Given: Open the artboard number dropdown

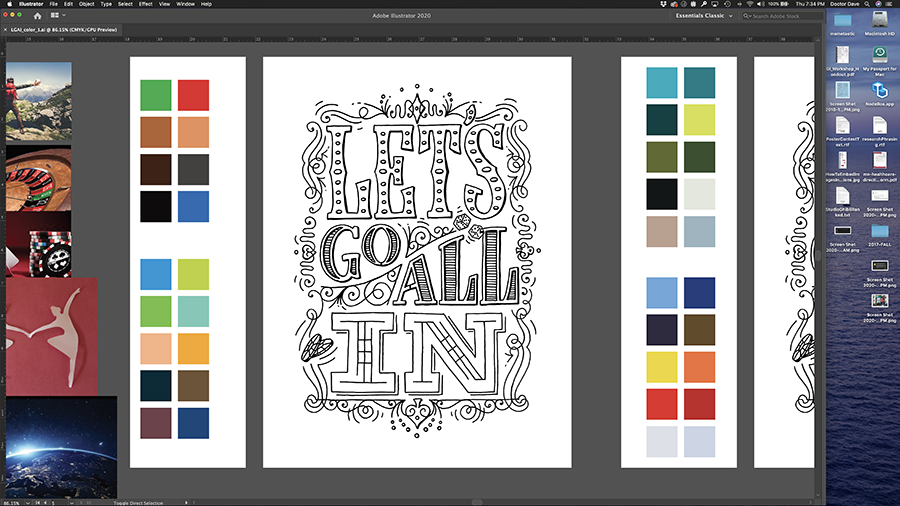Looking at the screenshot, I should [x=71, y=503].
